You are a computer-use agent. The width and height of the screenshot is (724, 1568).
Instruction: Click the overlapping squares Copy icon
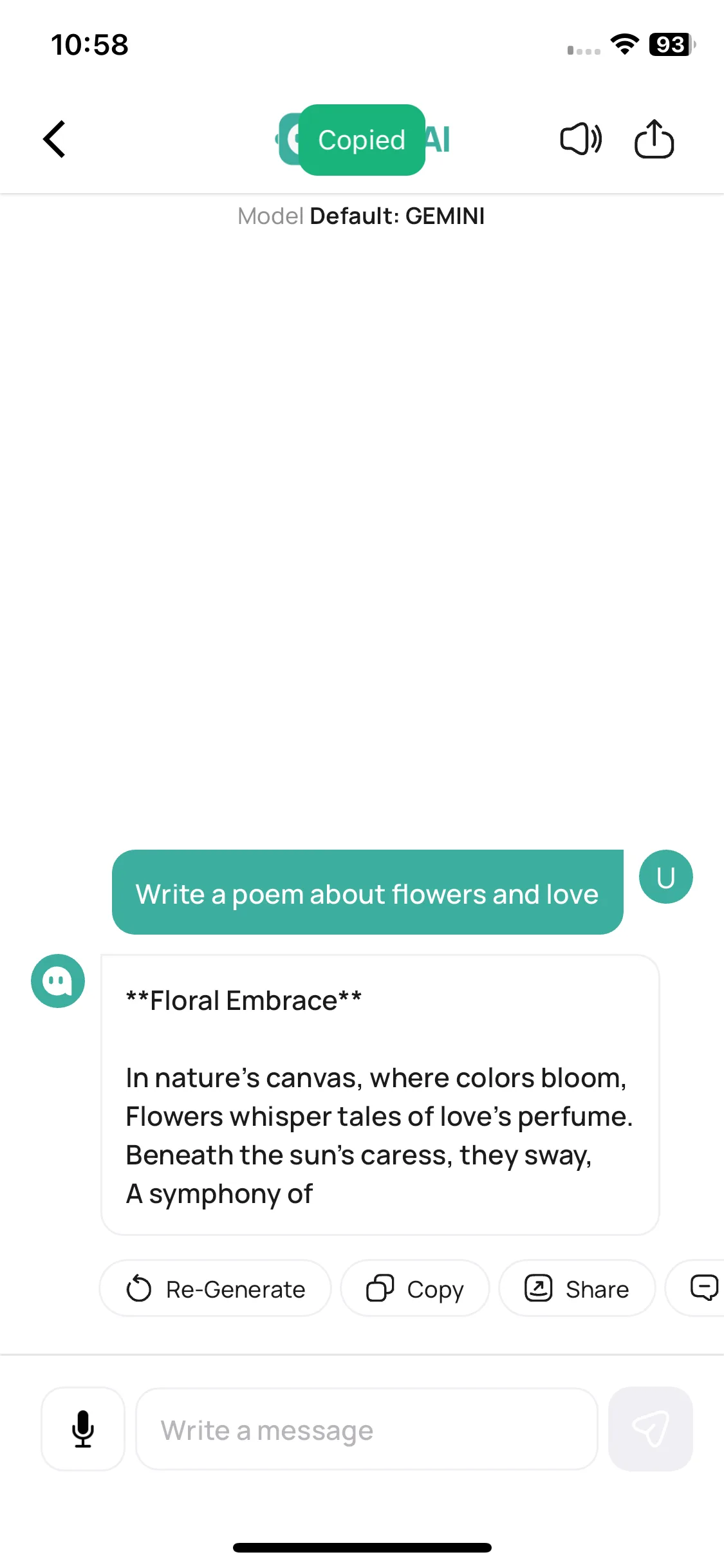[380, 1289]
